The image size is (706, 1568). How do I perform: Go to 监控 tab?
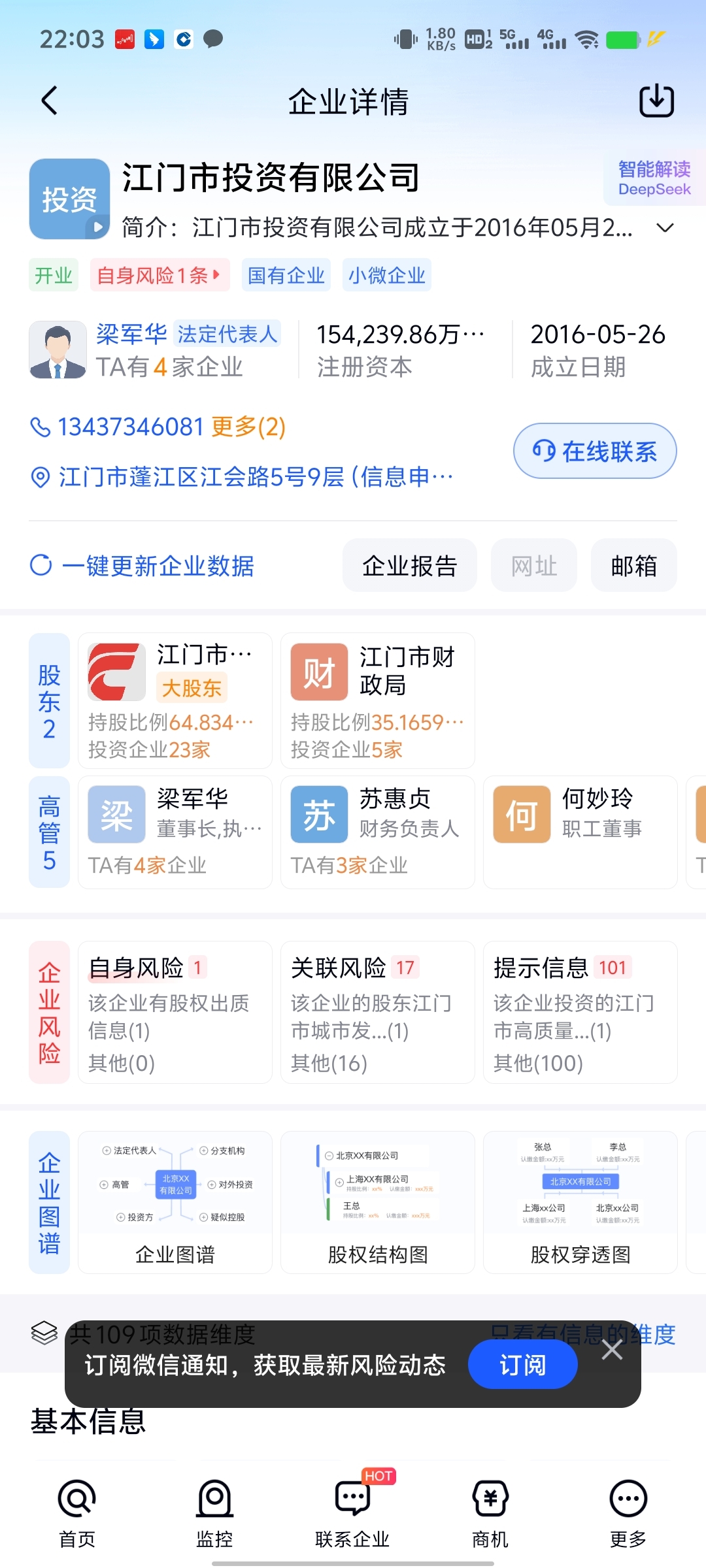click(x=214, y=1514)
